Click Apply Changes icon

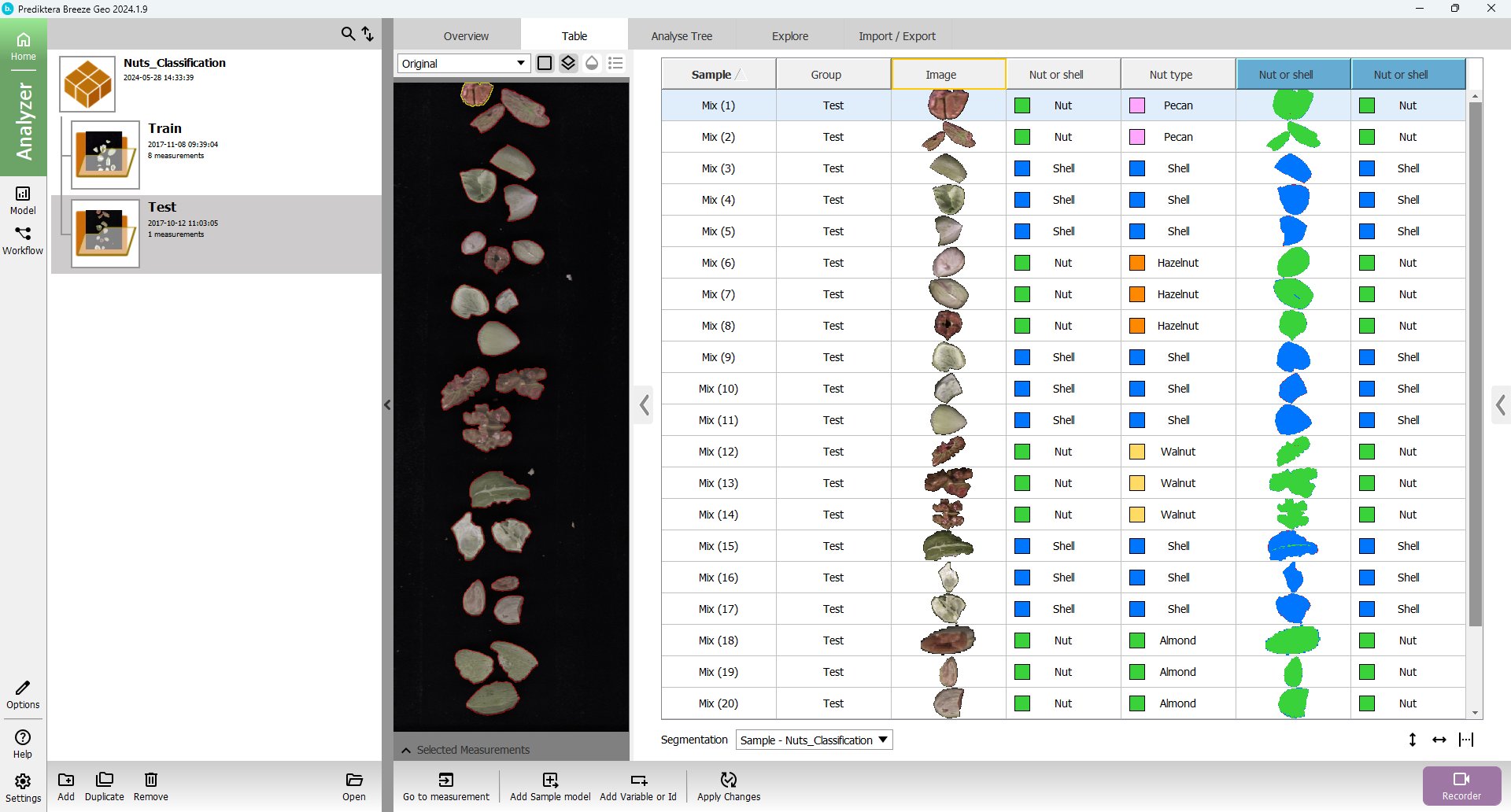729,780
